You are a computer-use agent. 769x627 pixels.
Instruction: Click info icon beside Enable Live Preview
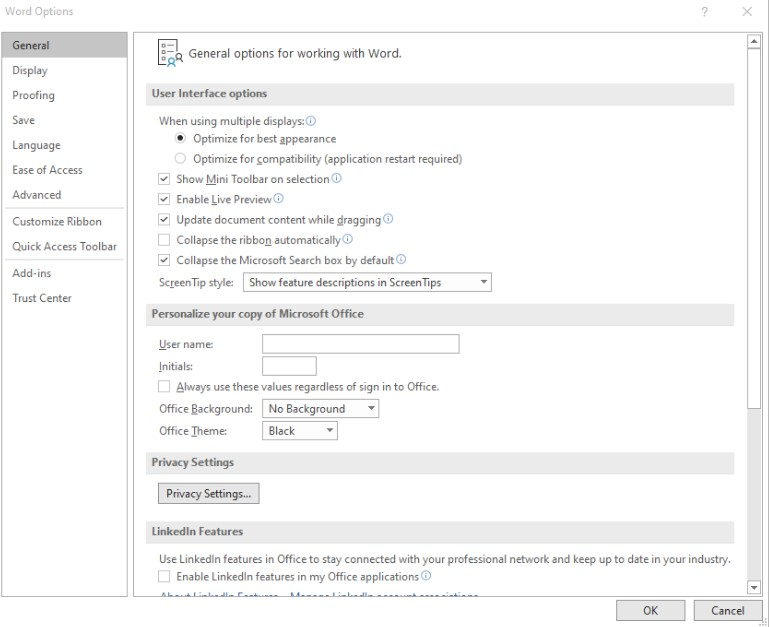pyautogui.click(x=278, y=199)
